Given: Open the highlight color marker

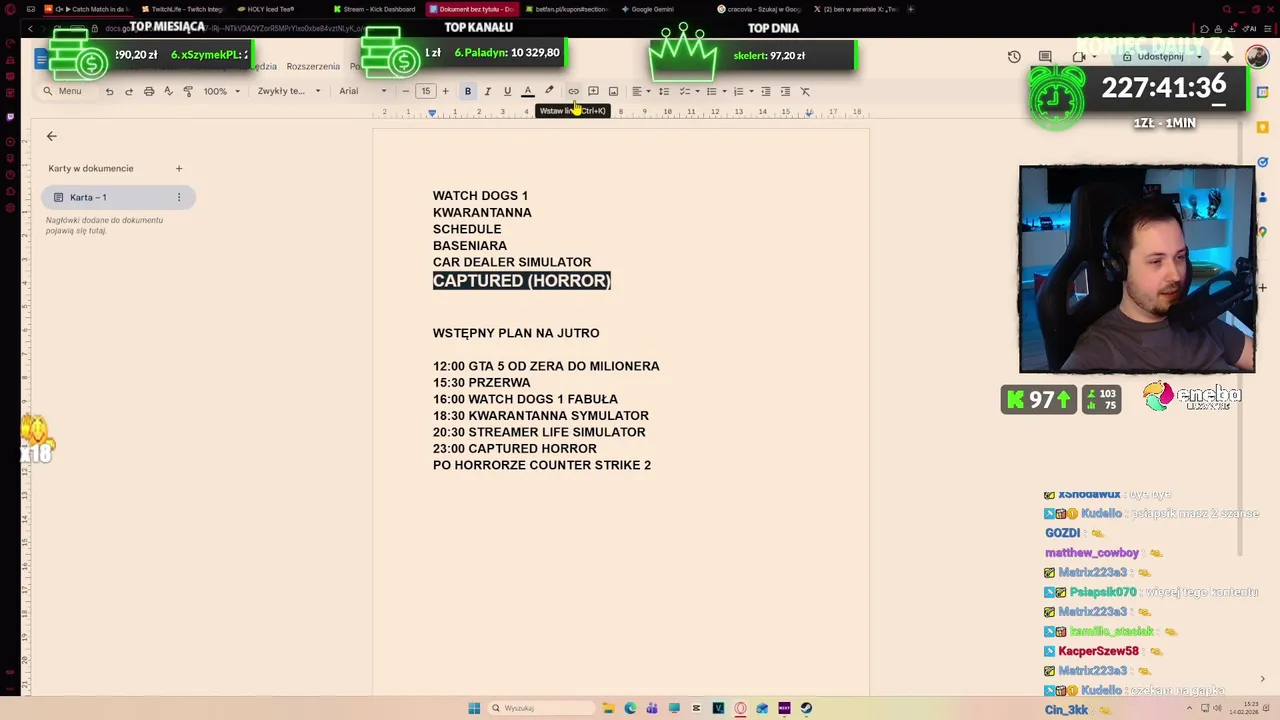Looking at the screenshot, I should coord(549,91).
